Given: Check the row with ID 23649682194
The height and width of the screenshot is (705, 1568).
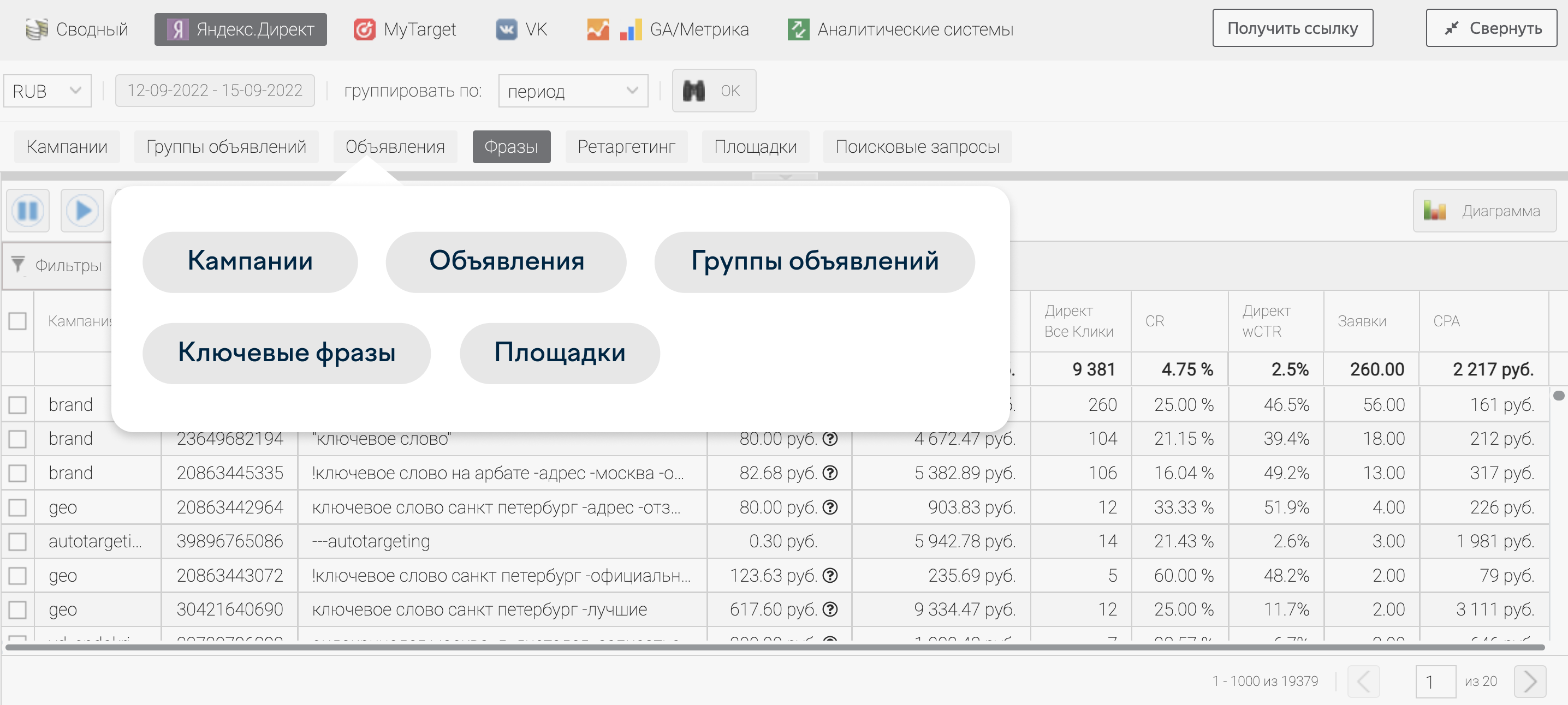Looking at the screenshot, I should (17, 439).
